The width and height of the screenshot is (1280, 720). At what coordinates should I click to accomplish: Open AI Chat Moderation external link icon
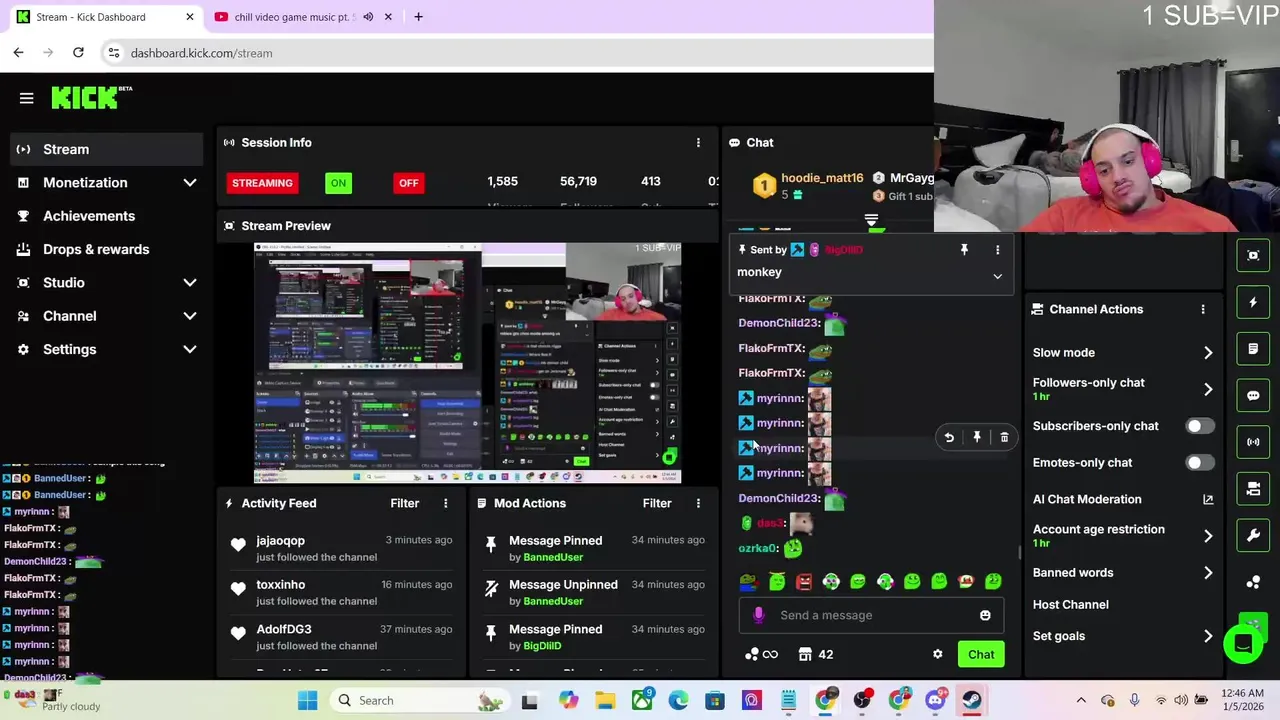1208,499
